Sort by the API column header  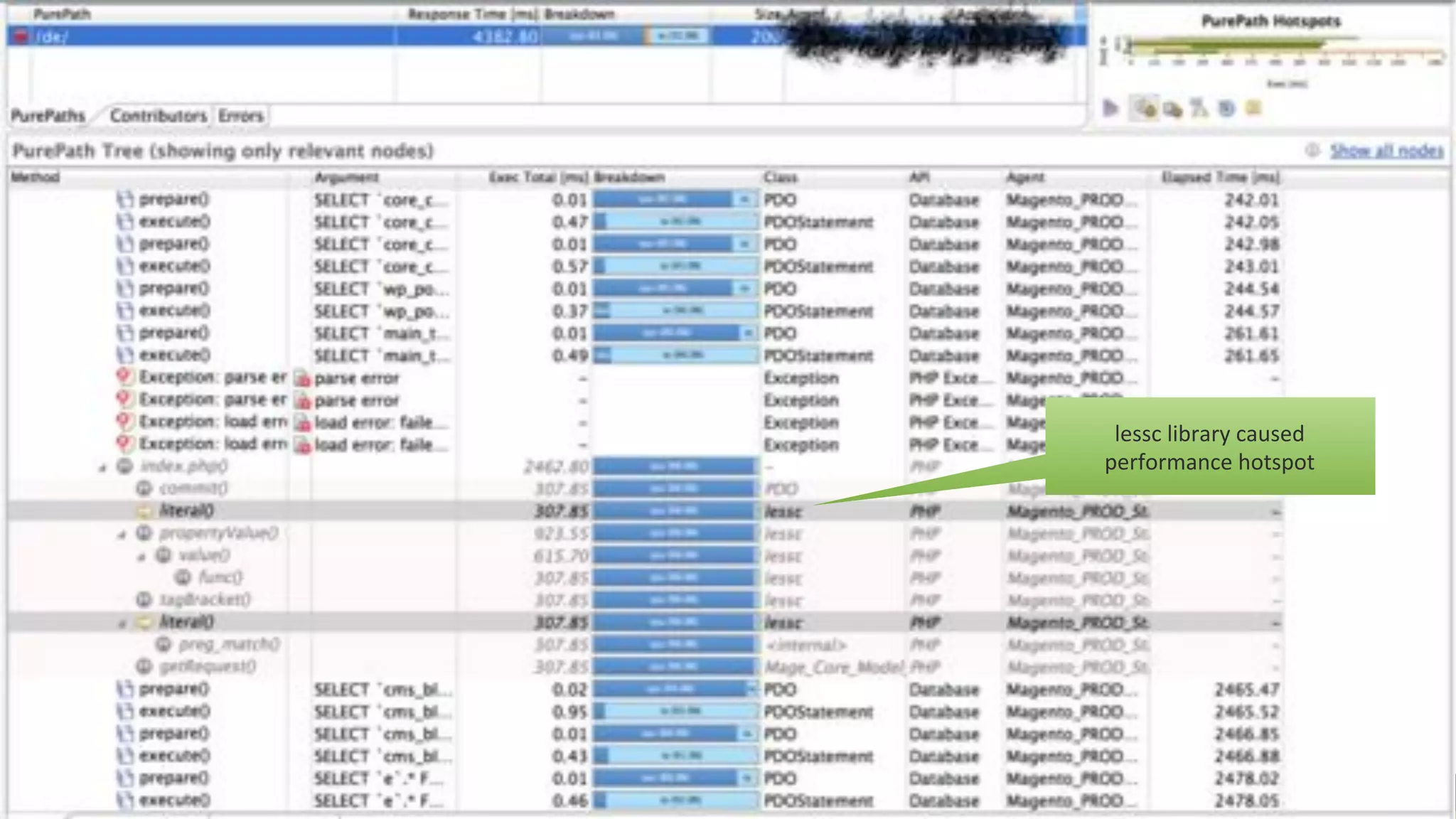(918, 177)
